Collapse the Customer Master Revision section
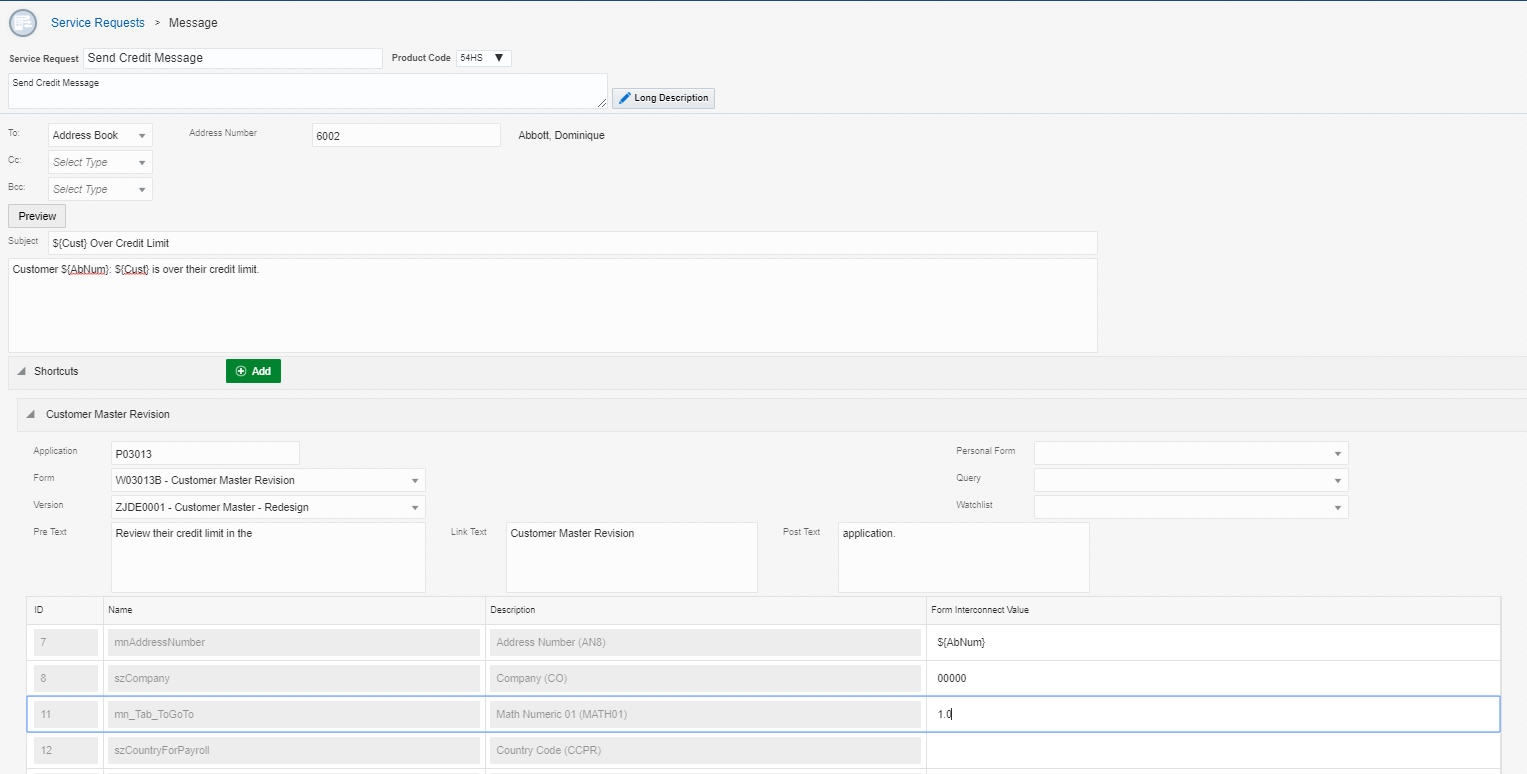 pyautogui.click(x=31, y=414)
